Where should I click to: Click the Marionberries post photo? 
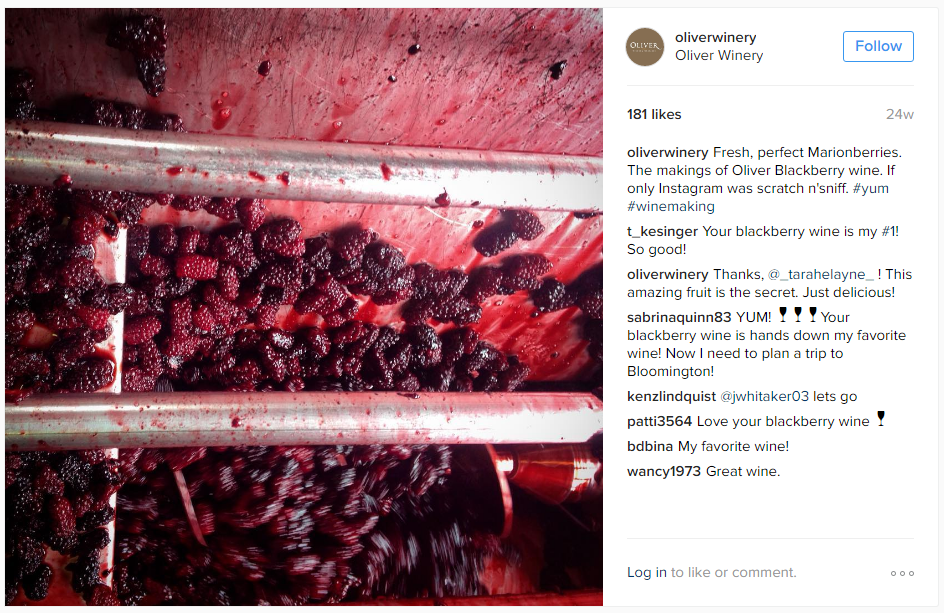click(303, 306)
